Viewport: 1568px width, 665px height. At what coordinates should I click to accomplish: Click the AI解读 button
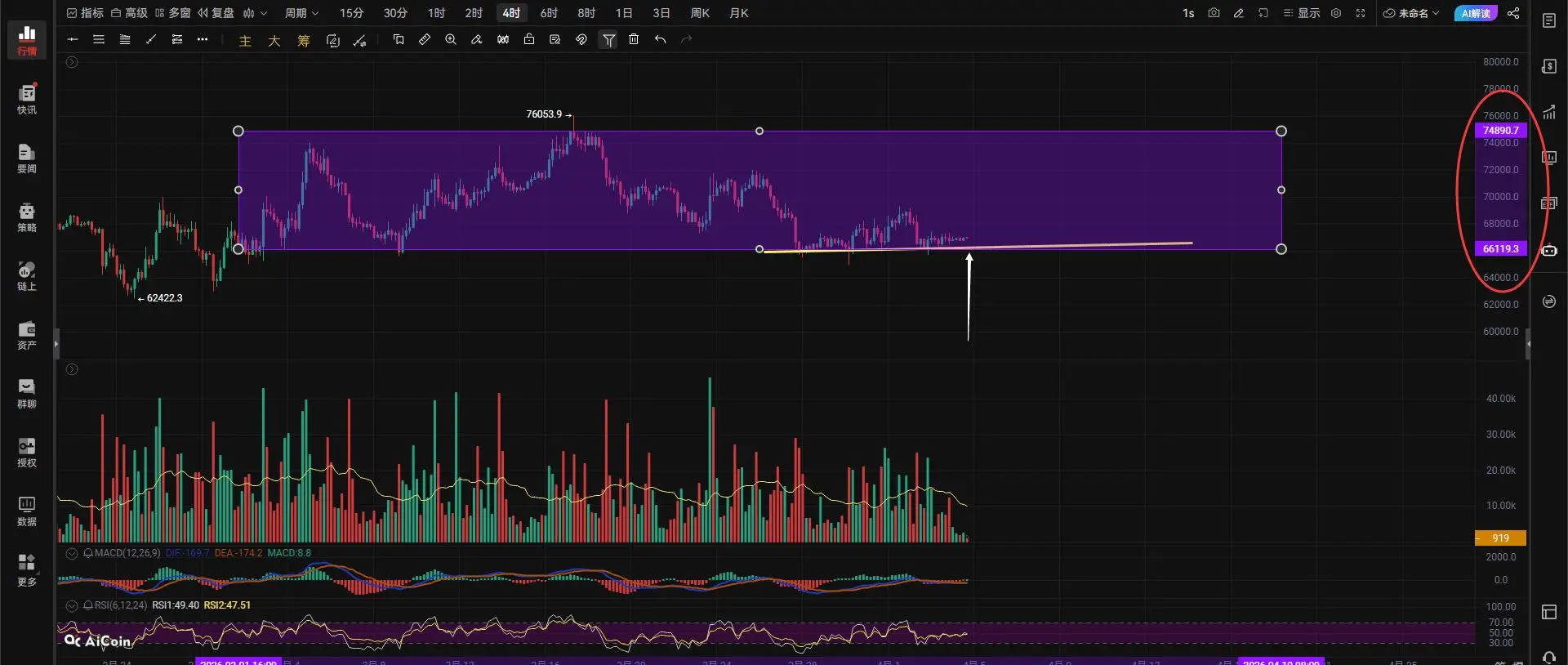pos(1476,13)
